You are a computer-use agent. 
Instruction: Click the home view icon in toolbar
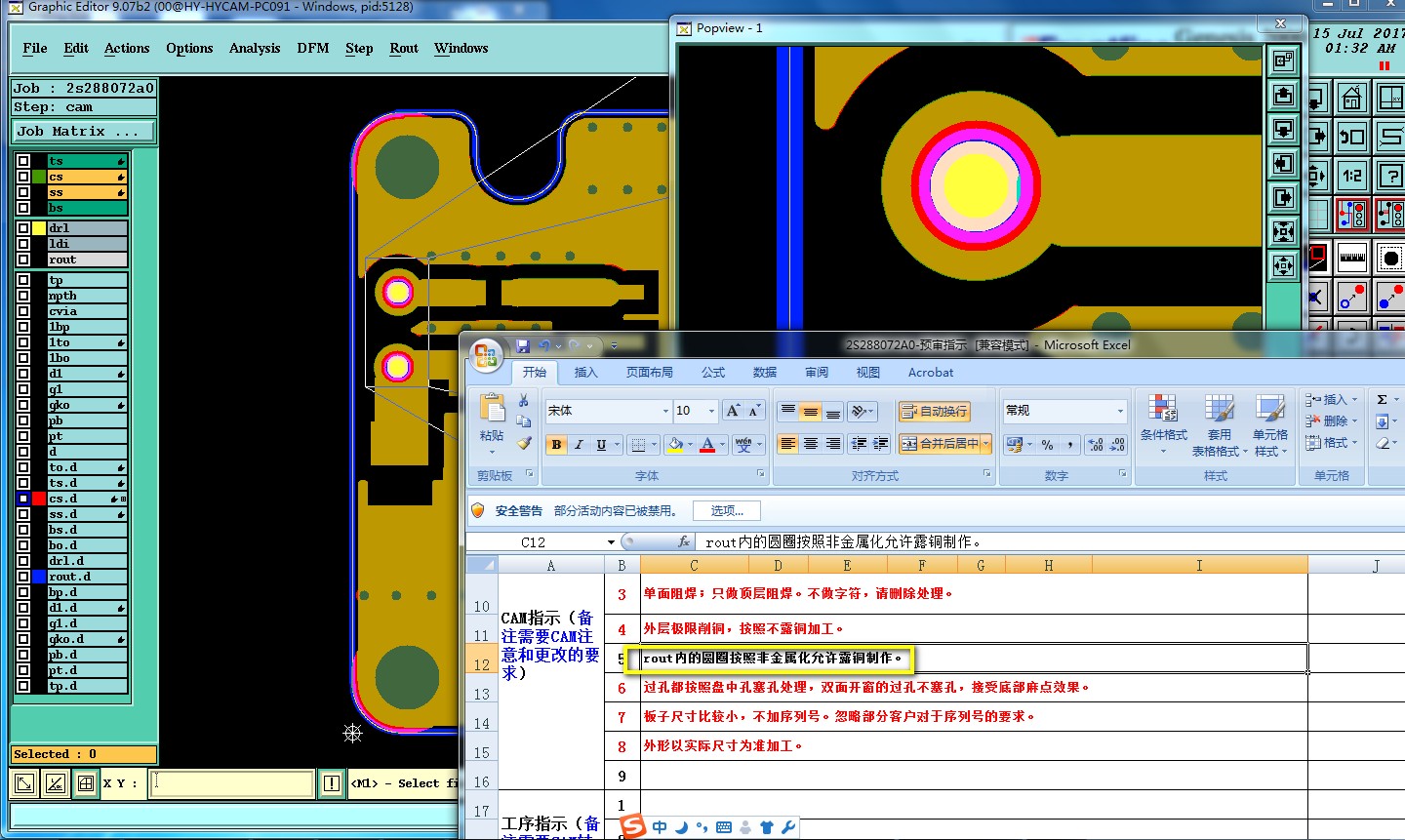click(x=1351, y=99)
